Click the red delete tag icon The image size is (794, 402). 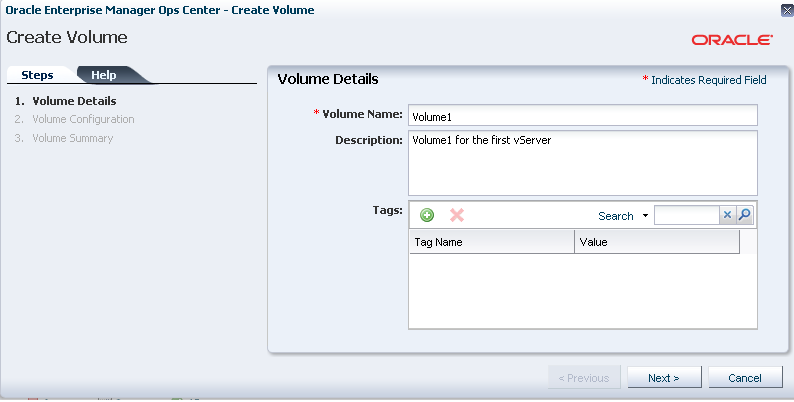pos(457,215)
